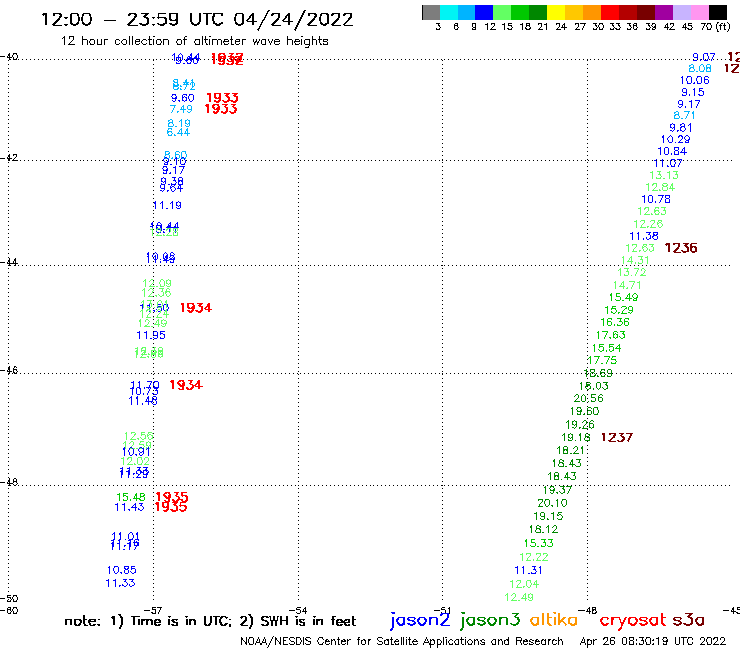Image resolution: width=740 pixels, height=650 pixels.
Task: Click the dark red time label '1237'
Action: pos(616,438)
